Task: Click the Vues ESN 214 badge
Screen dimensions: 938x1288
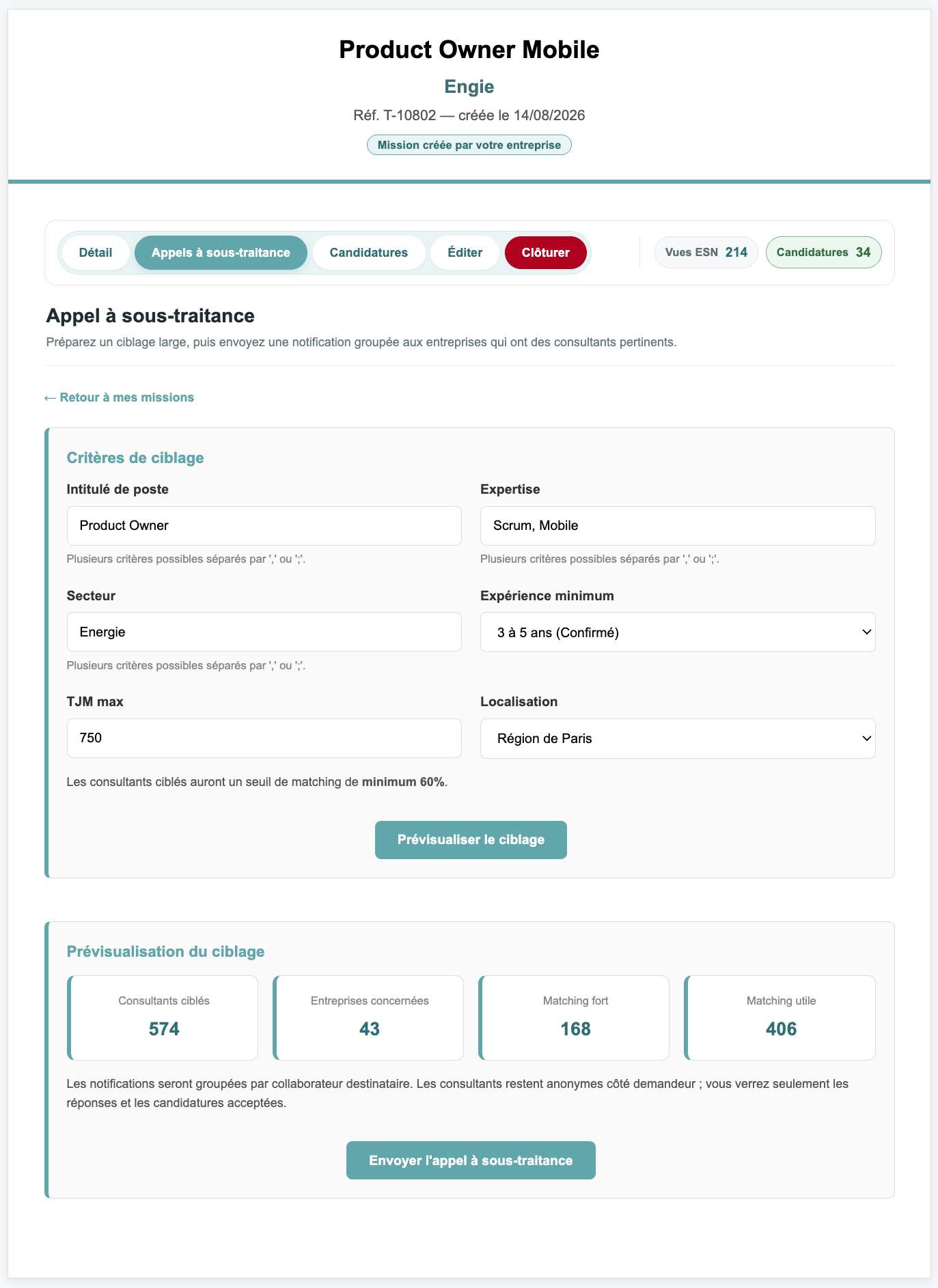Action: [706, 252]
